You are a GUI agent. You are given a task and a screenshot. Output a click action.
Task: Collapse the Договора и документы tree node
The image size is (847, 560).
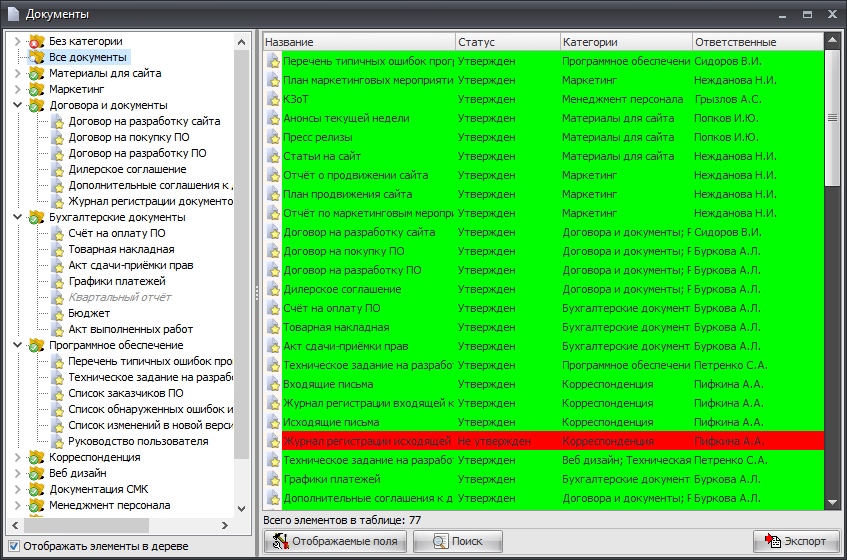point(17,105)
